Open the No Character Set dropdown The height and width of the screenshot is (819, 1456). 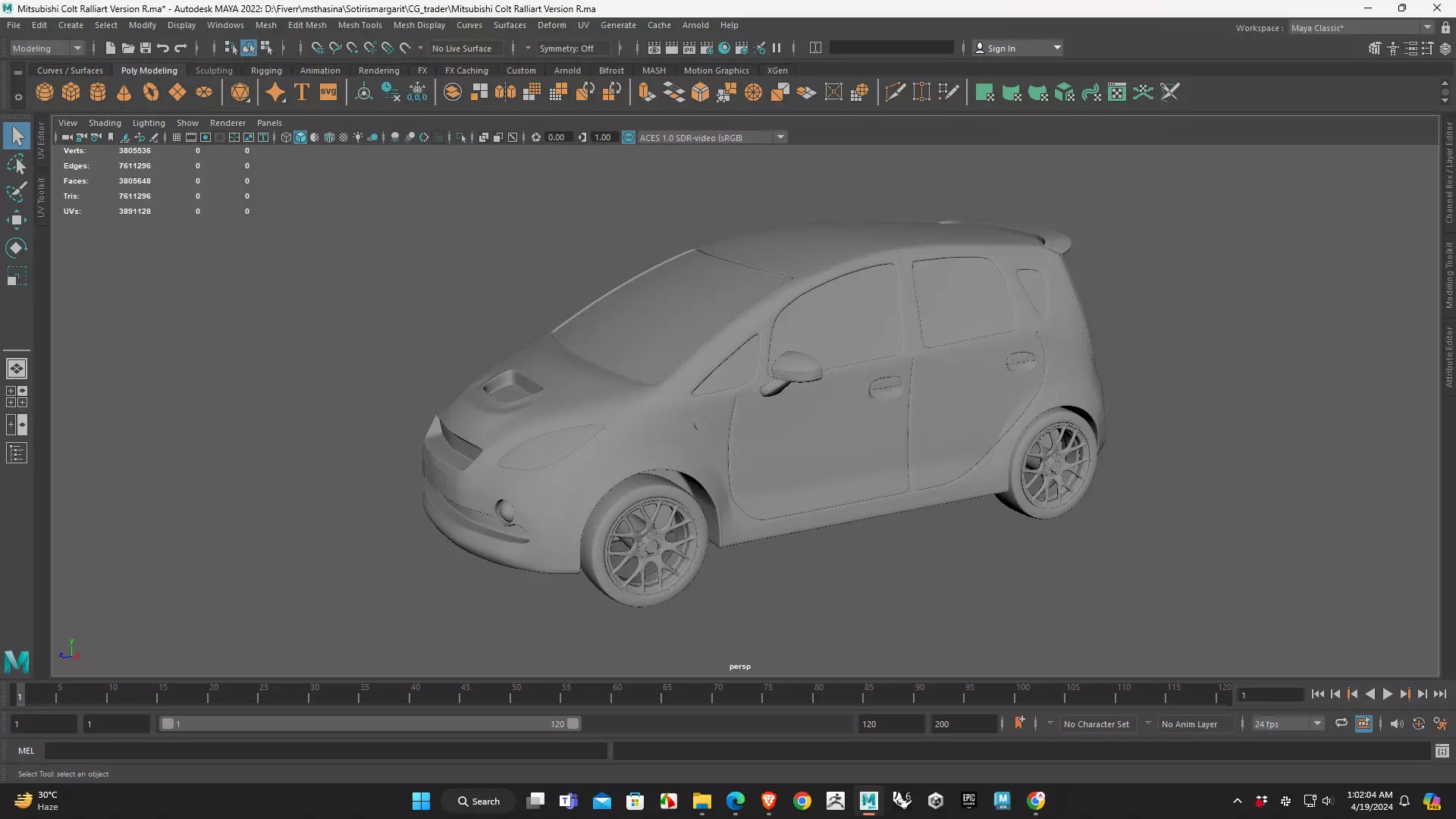click(1096, 723)
